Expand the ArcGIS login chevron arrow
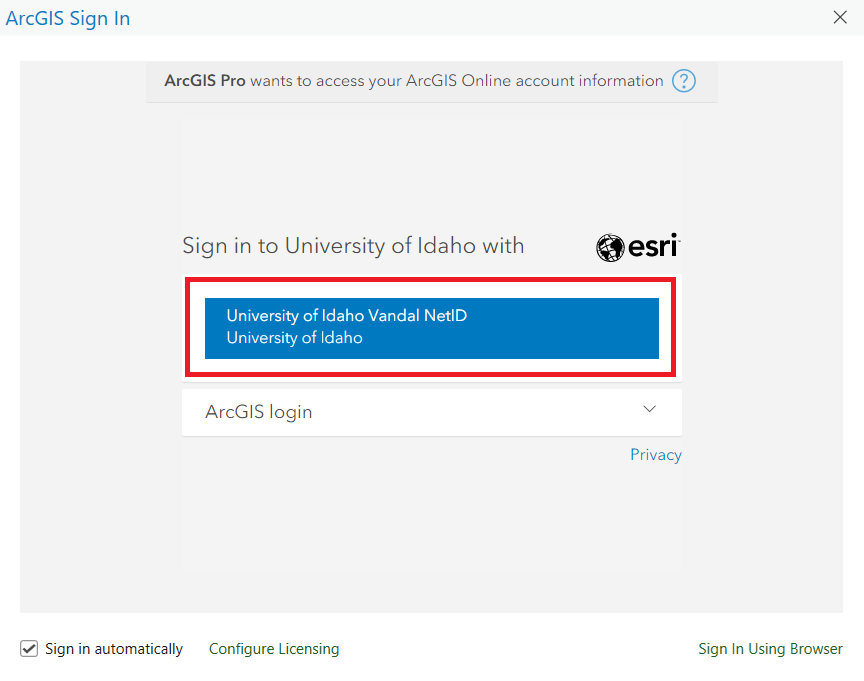 [x=650, y=409]
